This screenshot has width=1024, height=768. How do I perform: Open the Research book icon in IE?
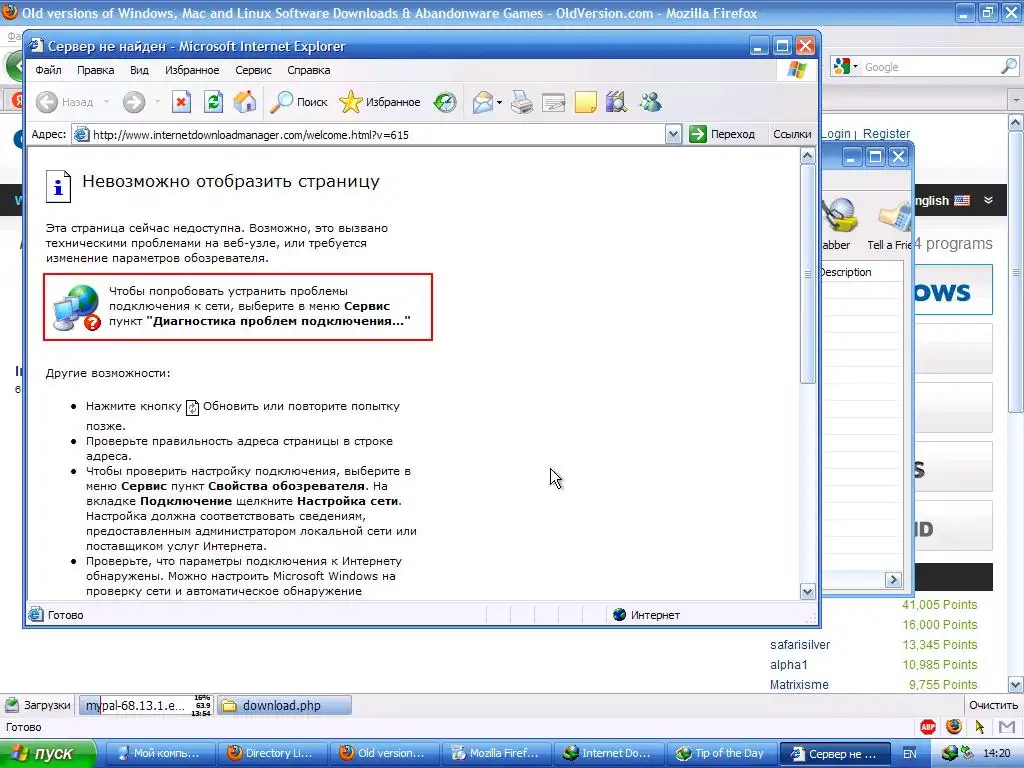pos(616,102)
